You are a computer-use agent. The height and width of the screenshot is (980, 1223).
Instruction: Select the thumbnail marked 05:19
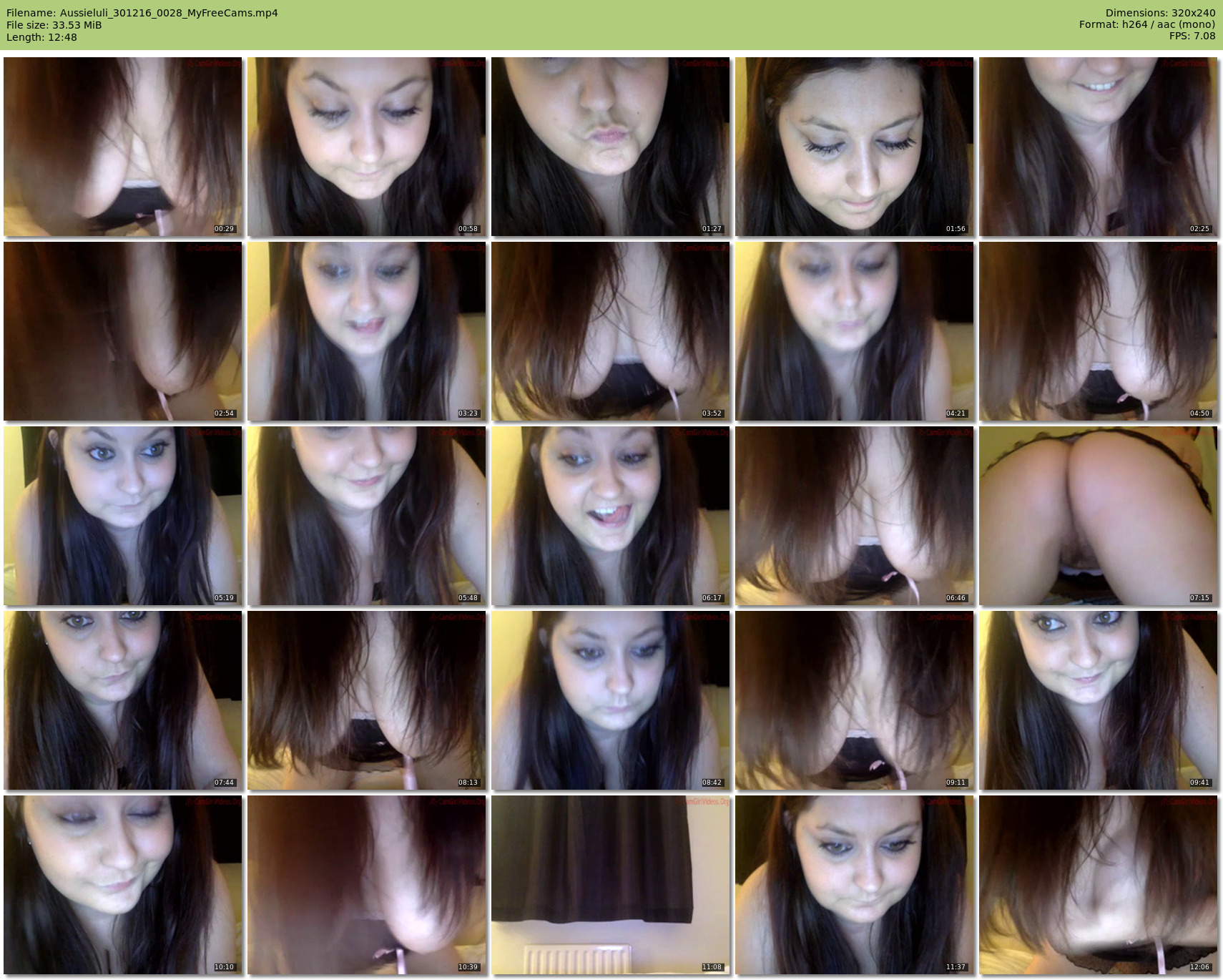tap(123, 516)
